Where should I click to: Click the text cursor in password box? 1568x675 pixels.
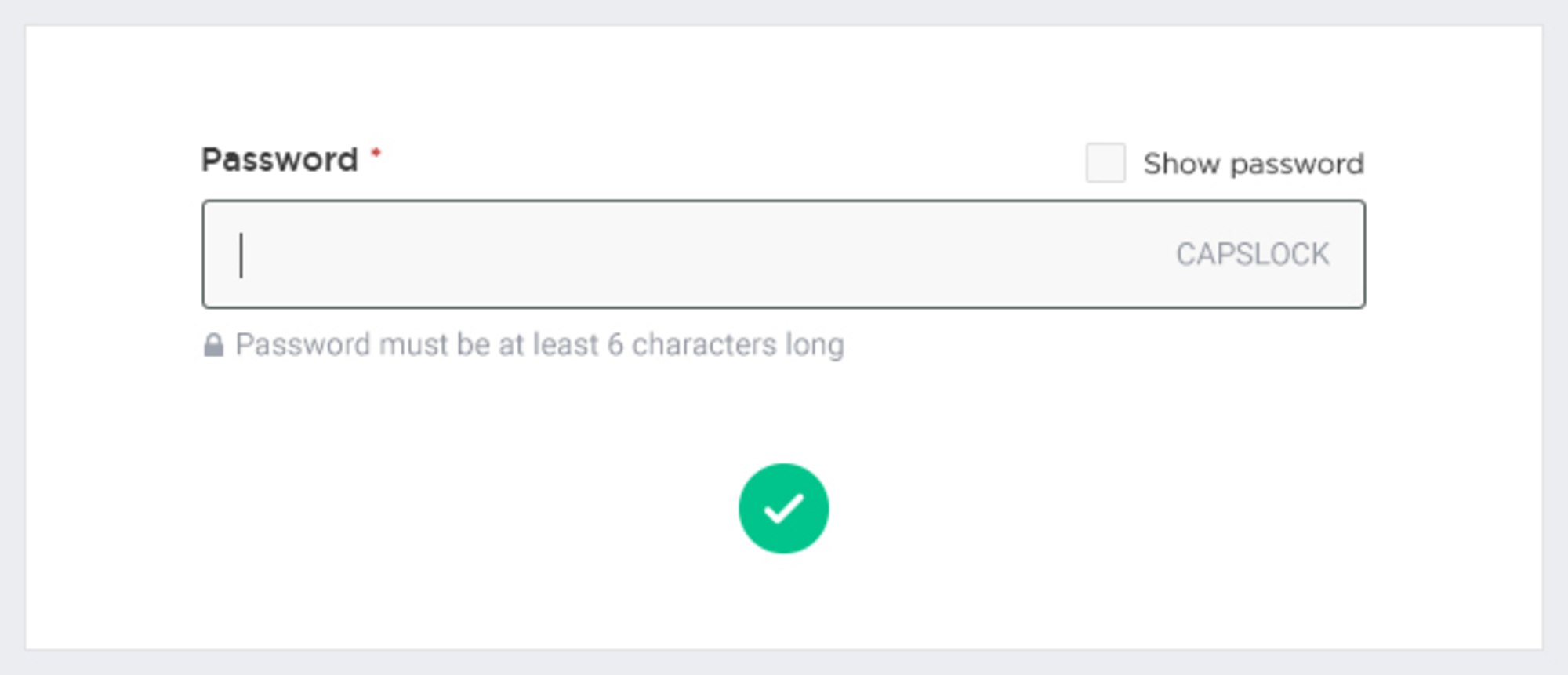click(x=241, y=255)
